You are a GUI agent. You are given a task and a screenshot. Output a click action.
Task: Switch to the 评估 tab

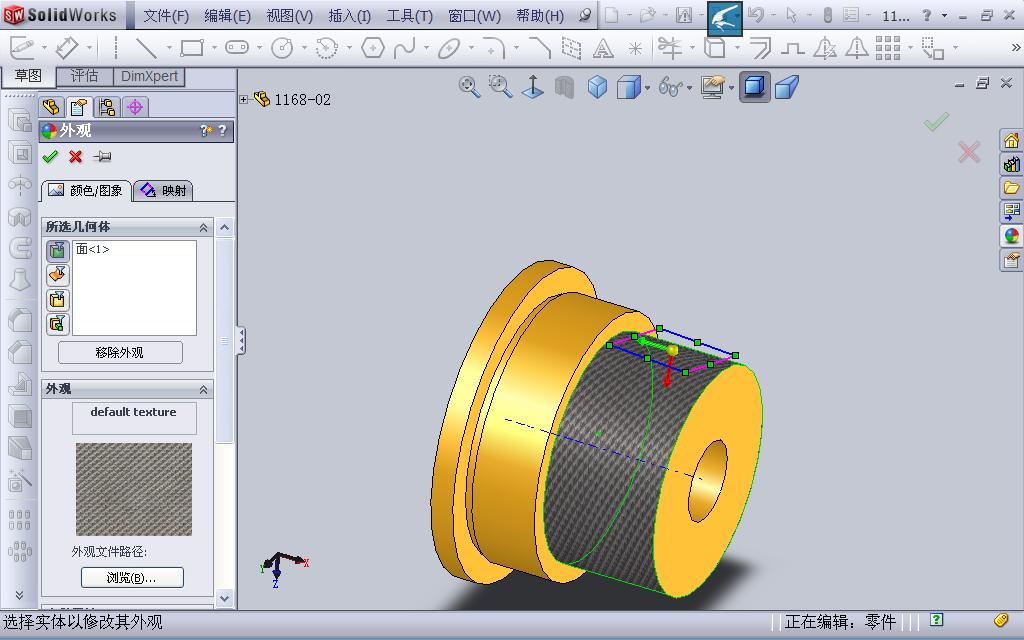pos(84,76)
